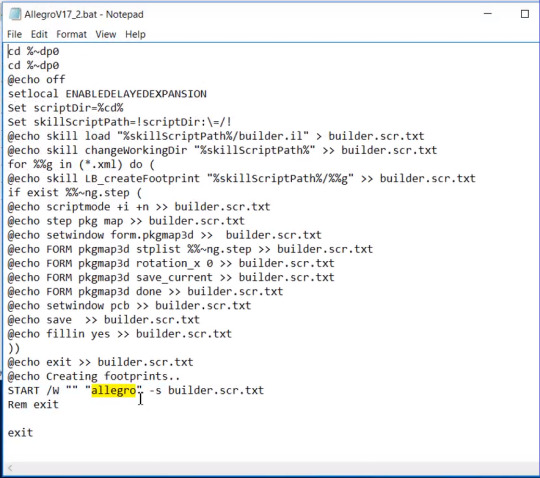The height and width of the screenshot is (478, 540).
Task: Click the 'Rem exit' line
Action: click(33, 404)
